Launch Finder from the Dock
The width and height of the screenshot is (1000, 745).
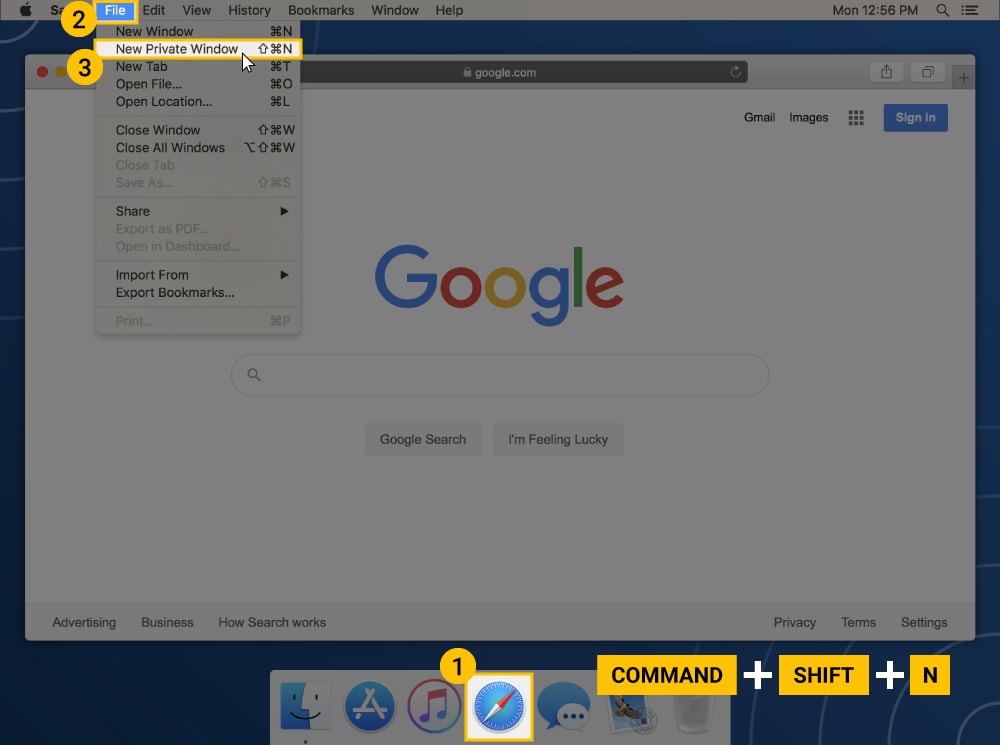tap(305, 707)
